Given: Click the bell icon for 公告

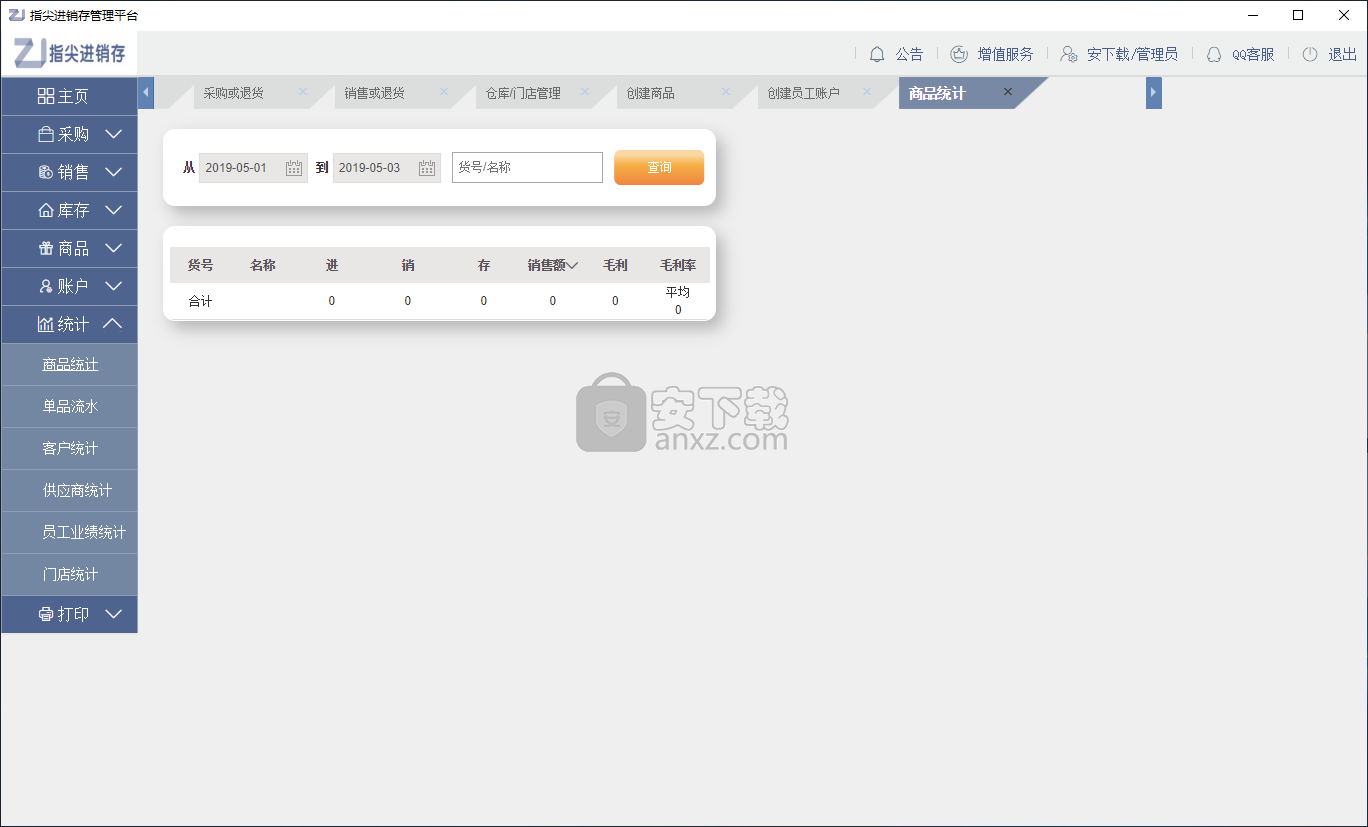Looking at the screenshot, I should coord(877,54).
